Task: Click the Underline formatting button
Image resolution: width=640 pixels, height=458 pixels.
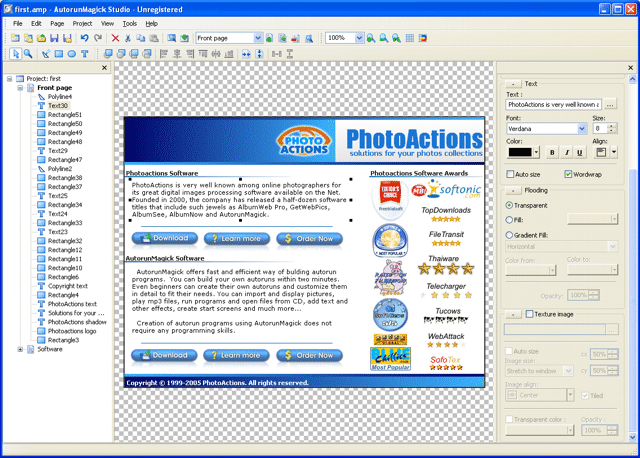Action: [x=580, y=152]
